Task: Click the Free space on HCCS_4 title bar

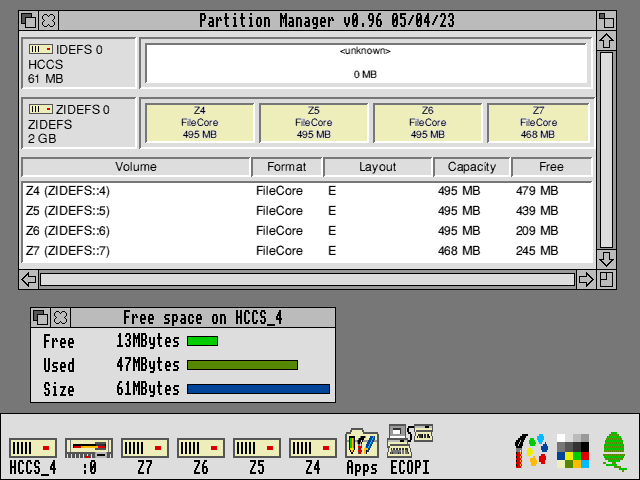Action: point(203,318)
